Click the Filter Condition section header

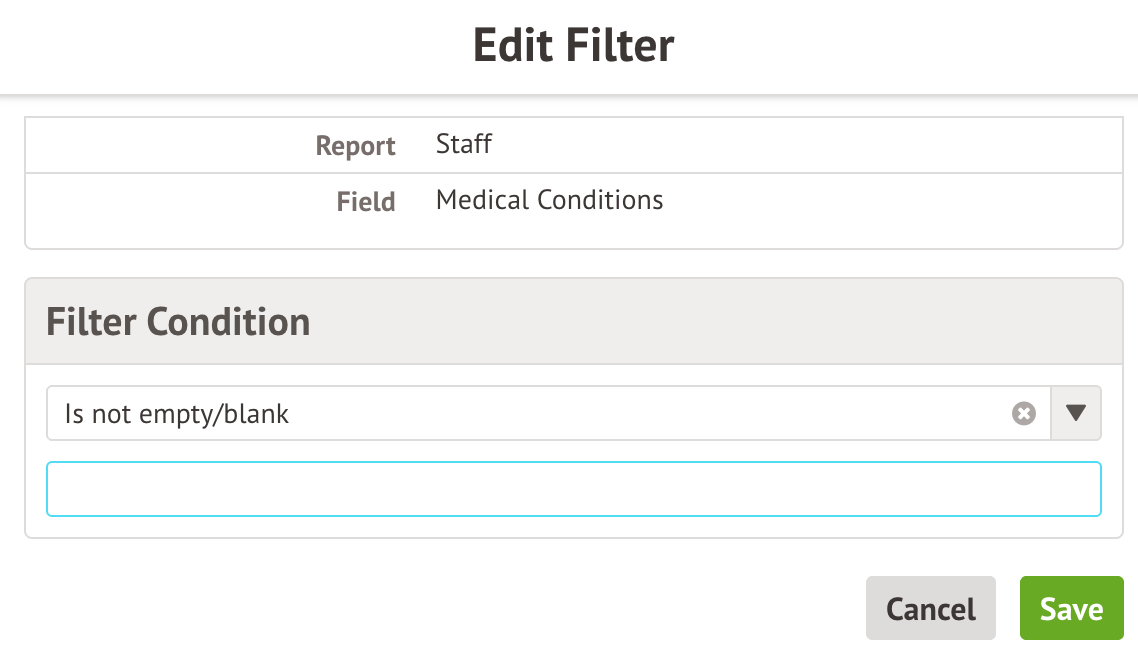tap(178, 322)
